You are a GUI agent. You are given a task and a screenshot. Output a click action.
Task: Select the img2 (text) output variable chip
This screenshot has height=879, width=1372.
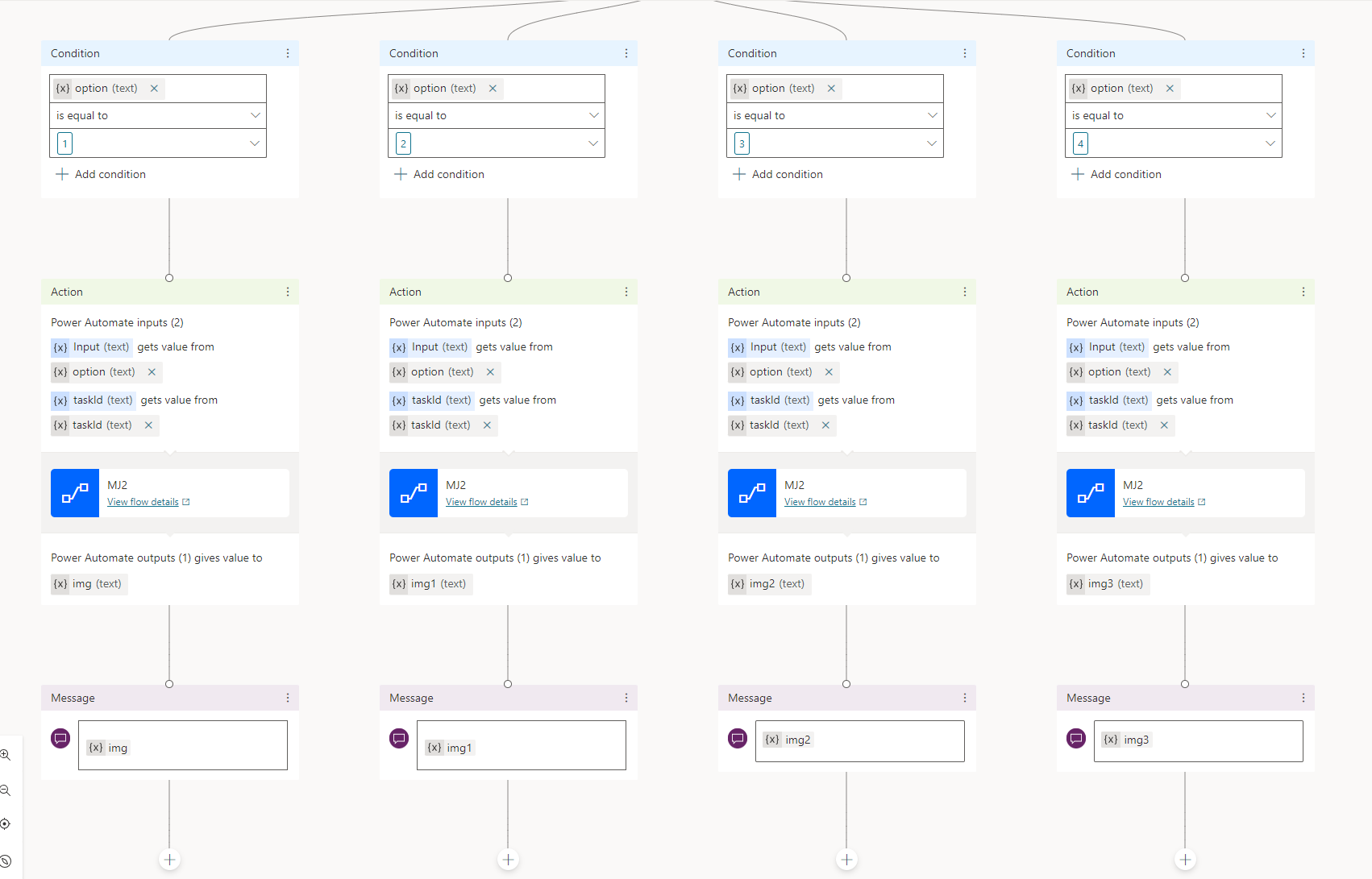pos(769,584)
